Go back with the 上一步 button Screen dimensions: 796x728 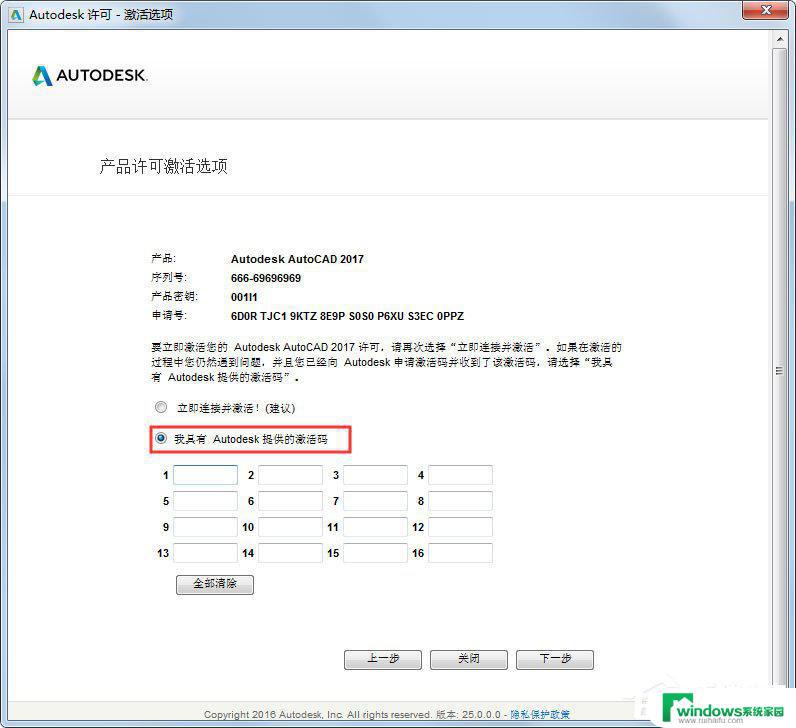tap(383, 659)
